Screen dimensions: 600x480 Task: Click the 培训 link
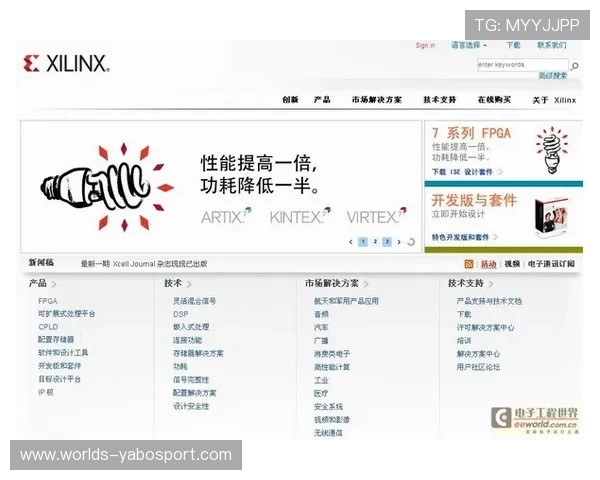coord(463,341)
